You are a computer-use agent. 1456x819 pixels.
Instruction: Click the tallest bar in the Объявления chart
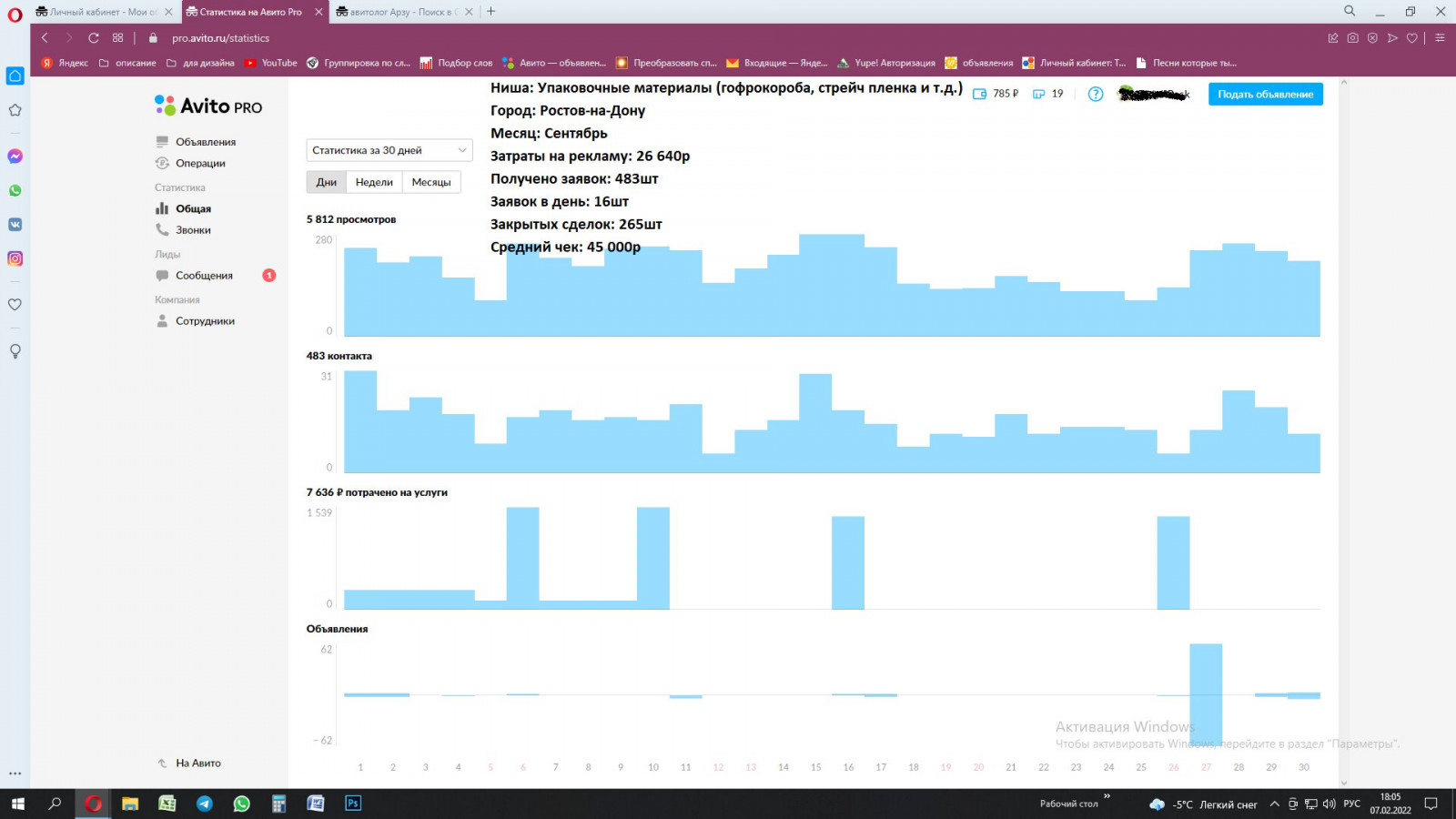click(x=1206, y=695)
